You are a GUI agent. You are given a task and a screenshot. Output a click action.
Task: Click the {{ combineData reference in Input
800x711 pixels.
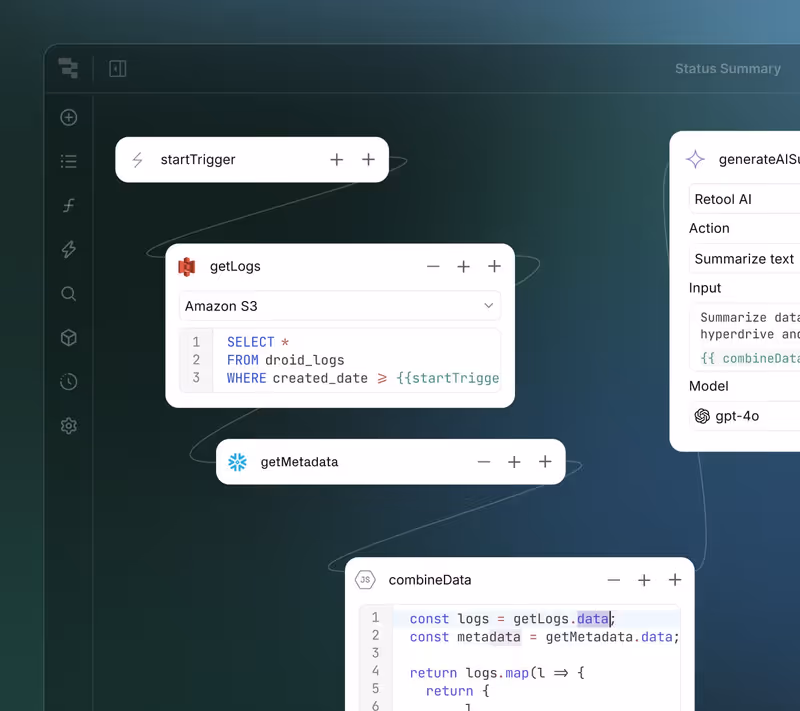750,359
